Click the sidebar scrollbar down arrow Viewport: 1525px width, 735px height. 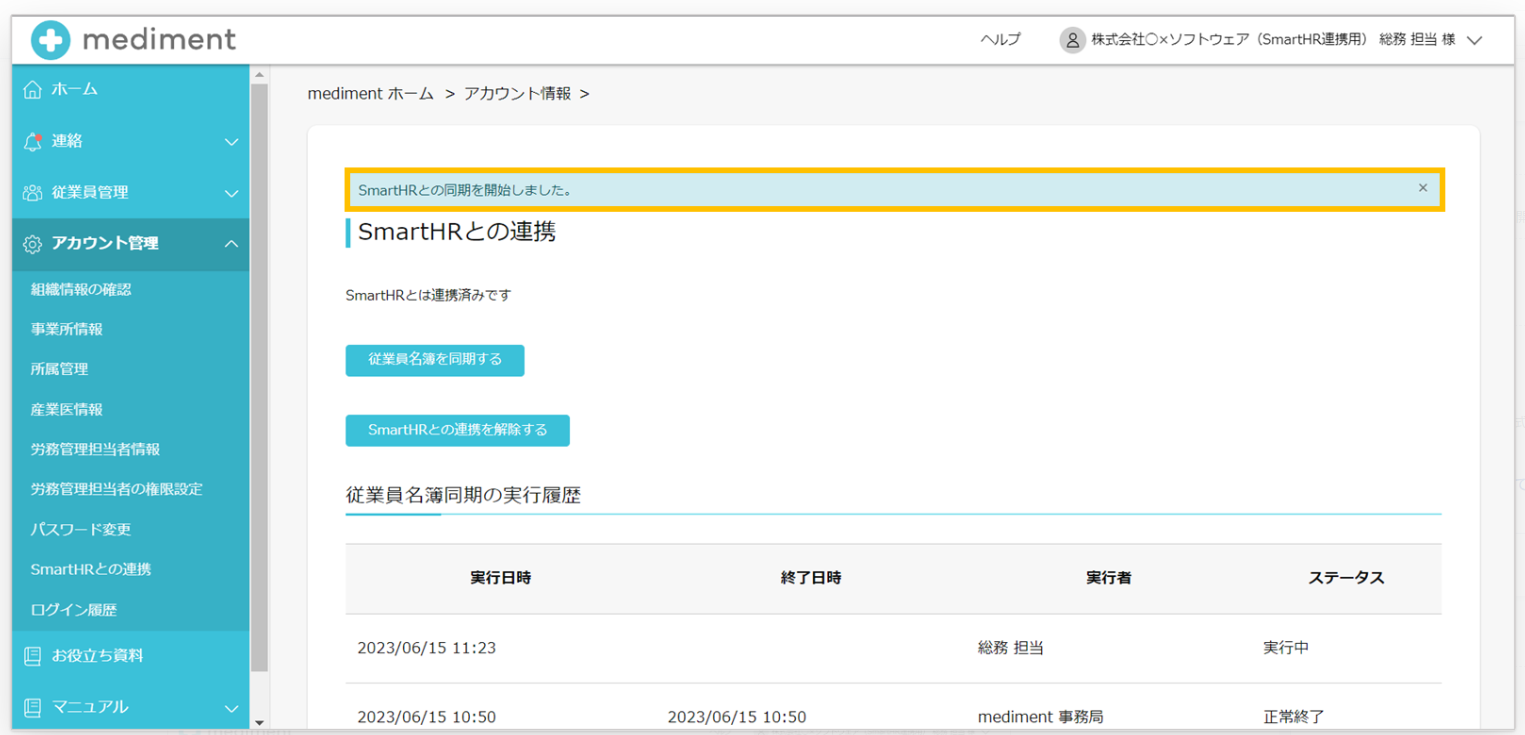[x=260, y=722]
